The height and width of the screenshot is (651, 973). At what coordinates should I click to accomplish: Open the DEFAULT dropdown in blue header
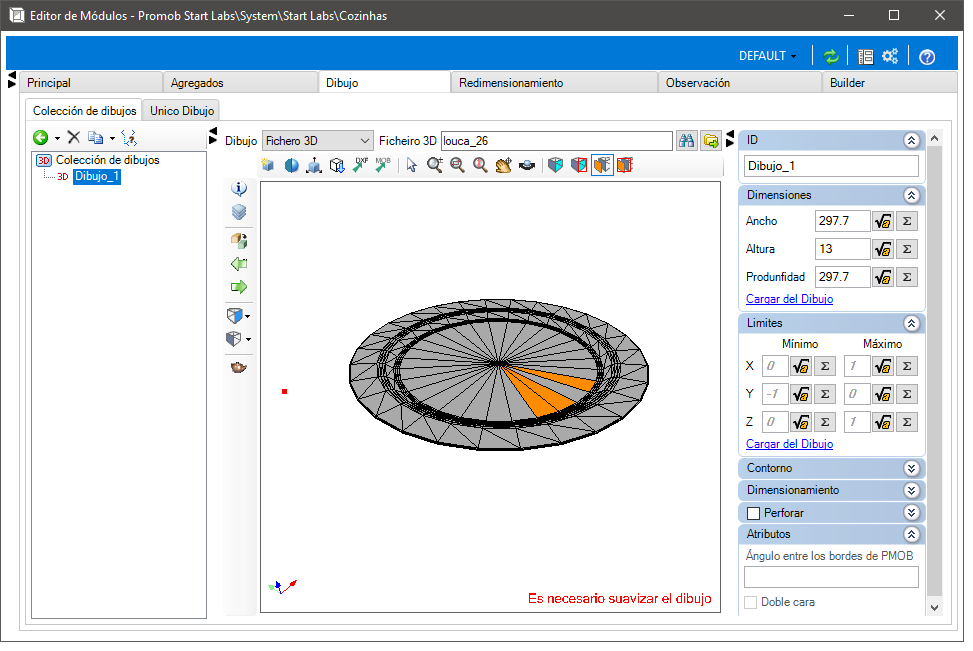[768, 56]
